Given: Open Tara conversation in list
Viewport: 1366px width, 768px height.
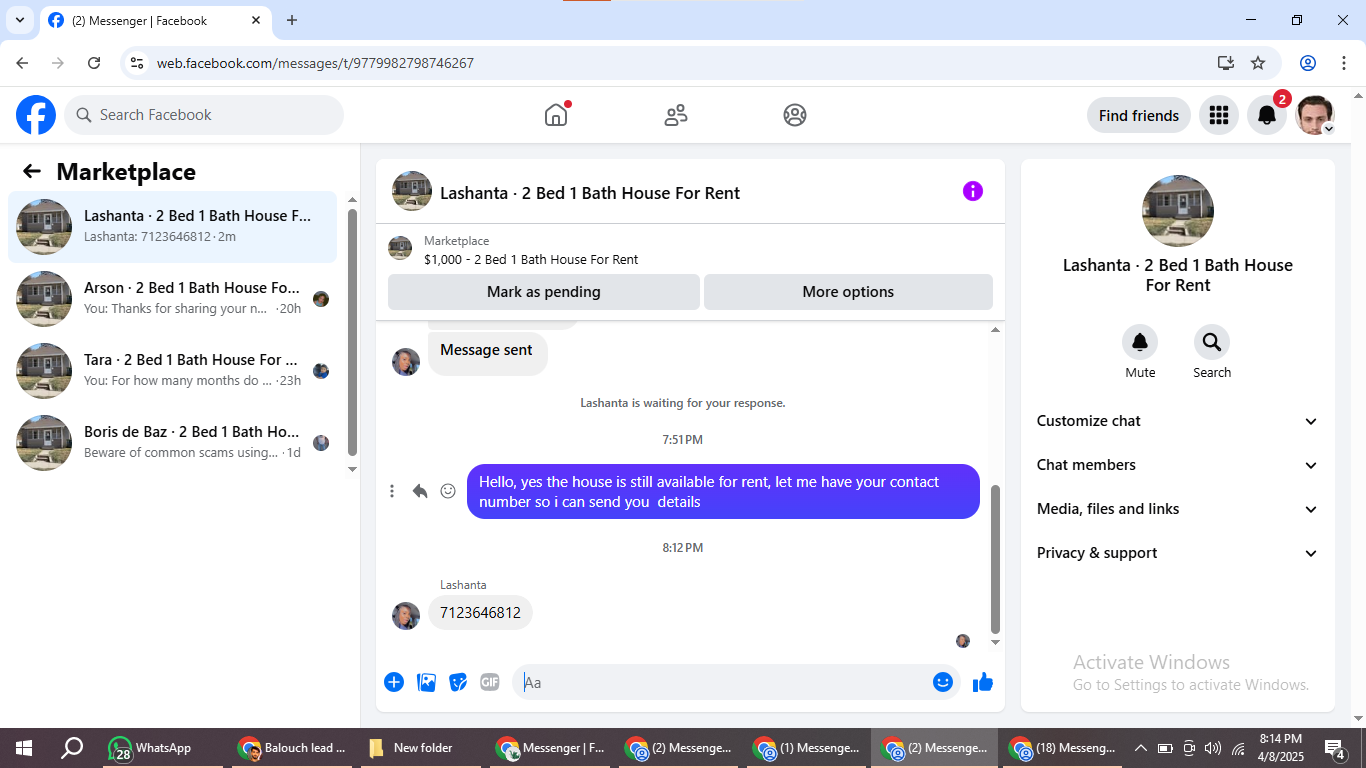Looking at the screenshot, I should click(x=172, y=371).
